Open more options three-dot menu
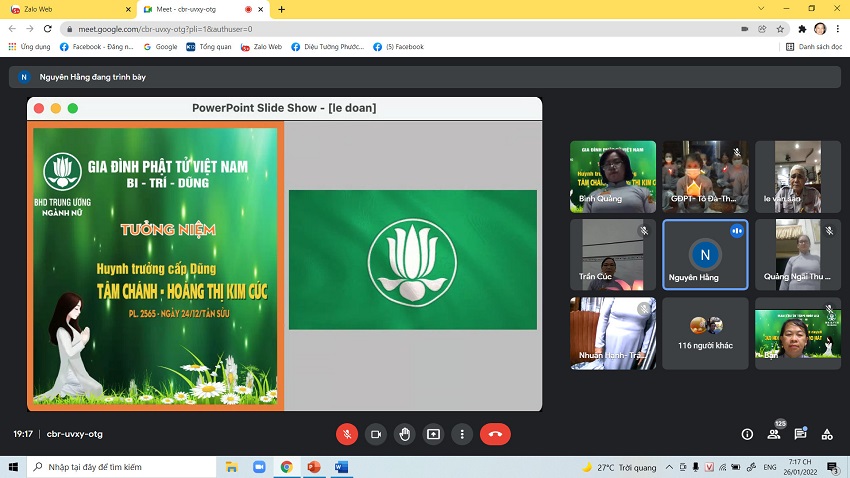Image resolution: width=850 pixels, height=478 pixels. pos(461,434)
